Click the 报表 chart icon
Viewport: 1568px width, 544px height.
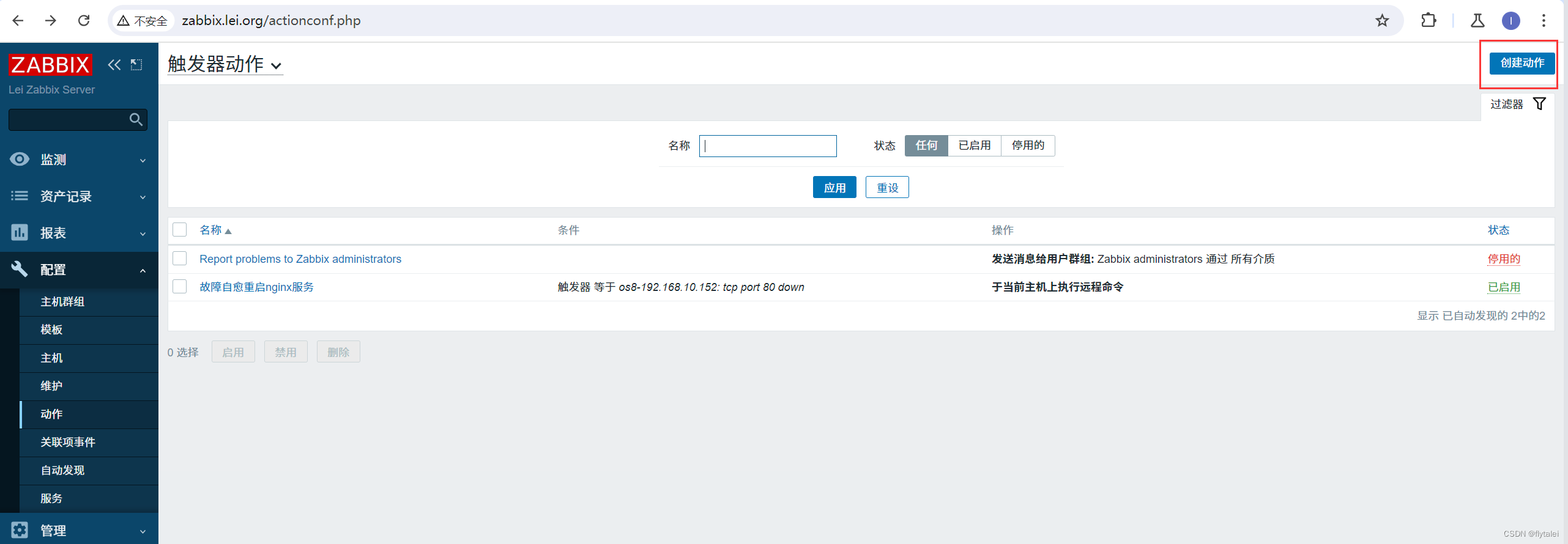pos(20,233)
